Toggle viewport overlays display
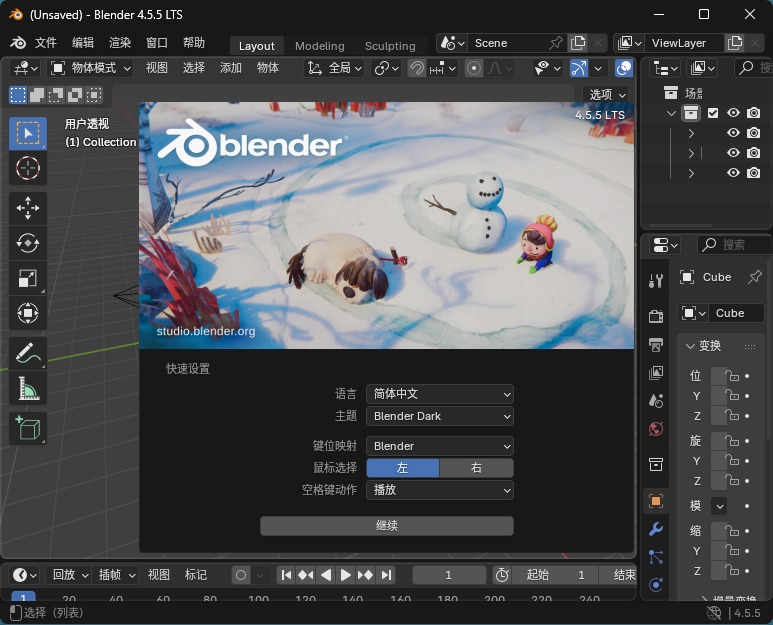The image size is (773, 625). [624, 68]
